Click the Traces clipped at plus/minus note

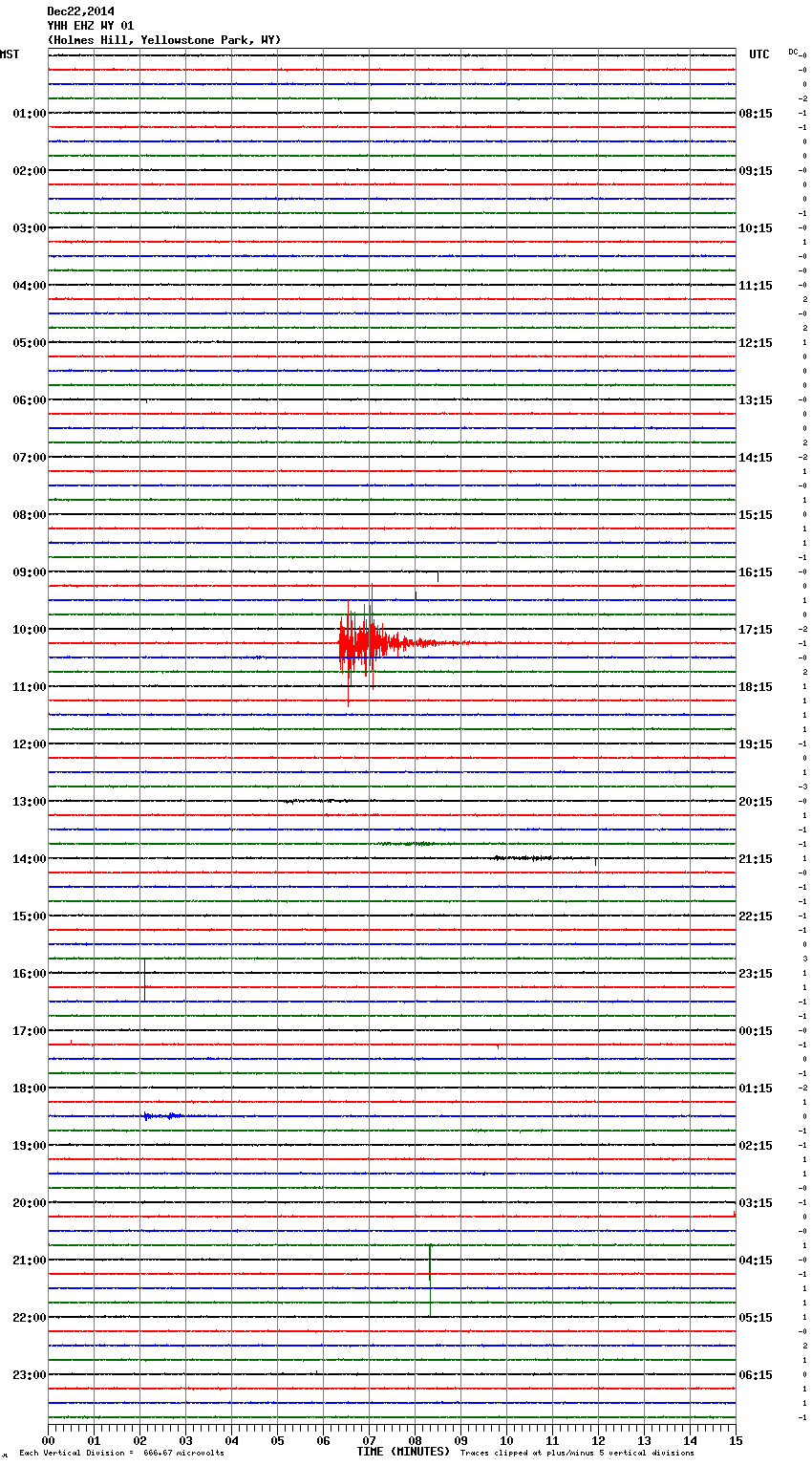pyautogui.click(x=577, y=1453)
